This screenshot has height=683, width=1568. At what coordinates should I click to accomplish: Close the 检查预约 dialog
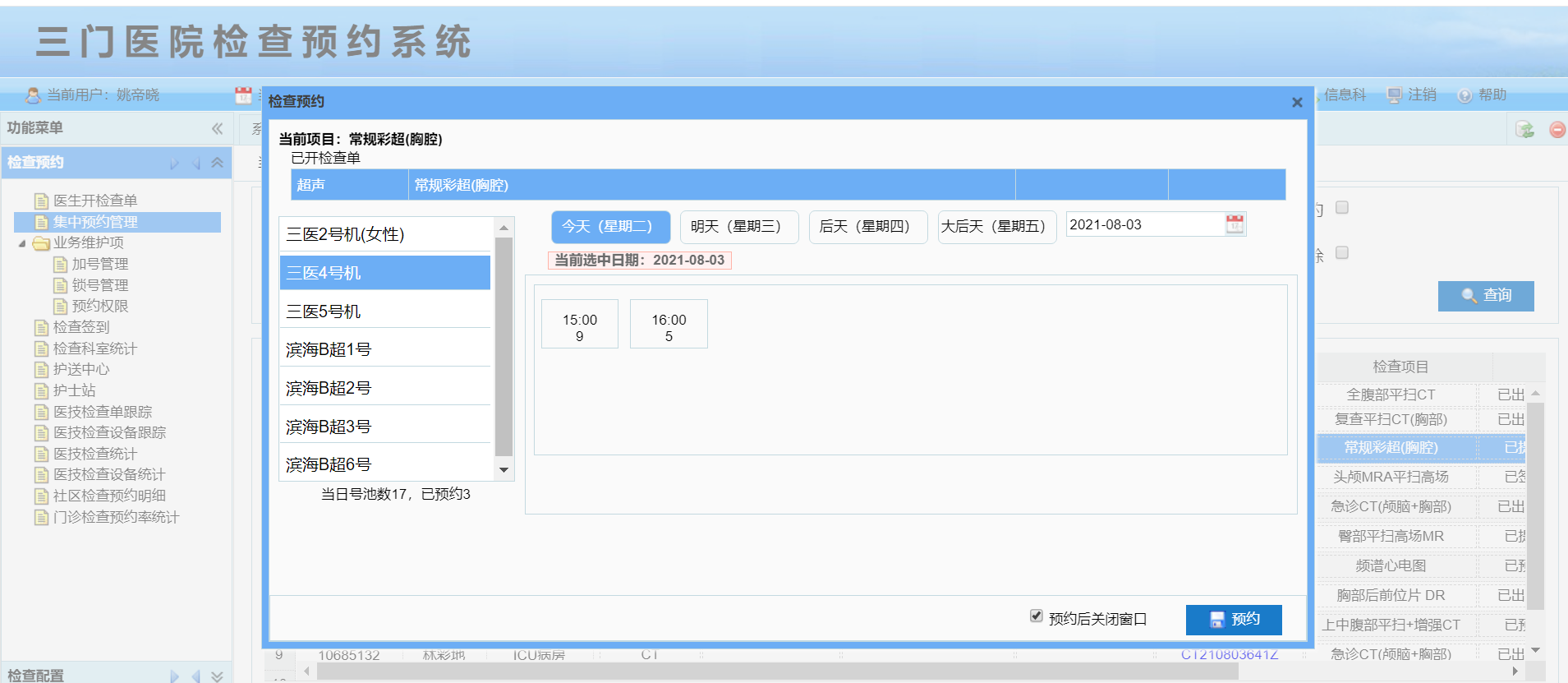[1297, 103]
